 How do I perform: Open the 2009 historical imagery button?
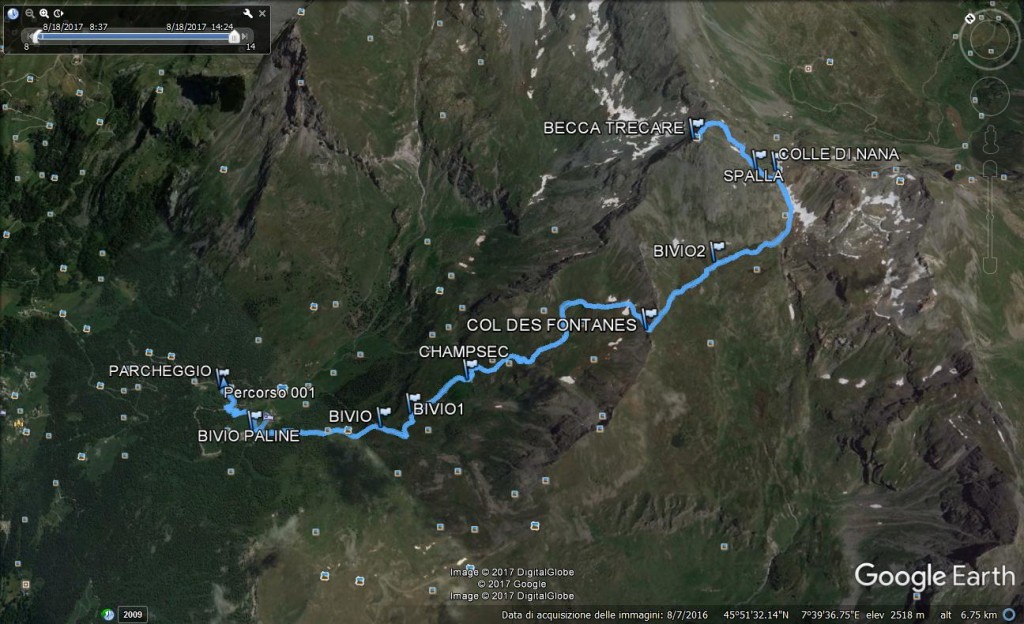point(133,614)
